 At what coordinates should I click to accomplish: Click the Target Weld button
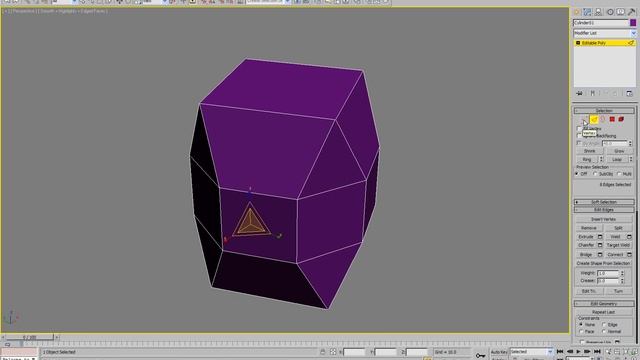(618, 245)
